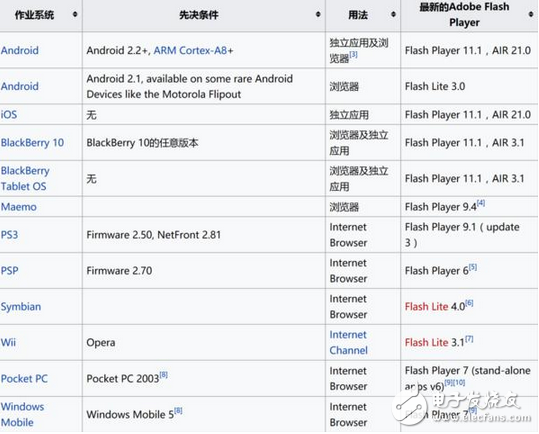Open footnote [4] after Flash Player 9.4
The image size is (539, 434).
481,203
